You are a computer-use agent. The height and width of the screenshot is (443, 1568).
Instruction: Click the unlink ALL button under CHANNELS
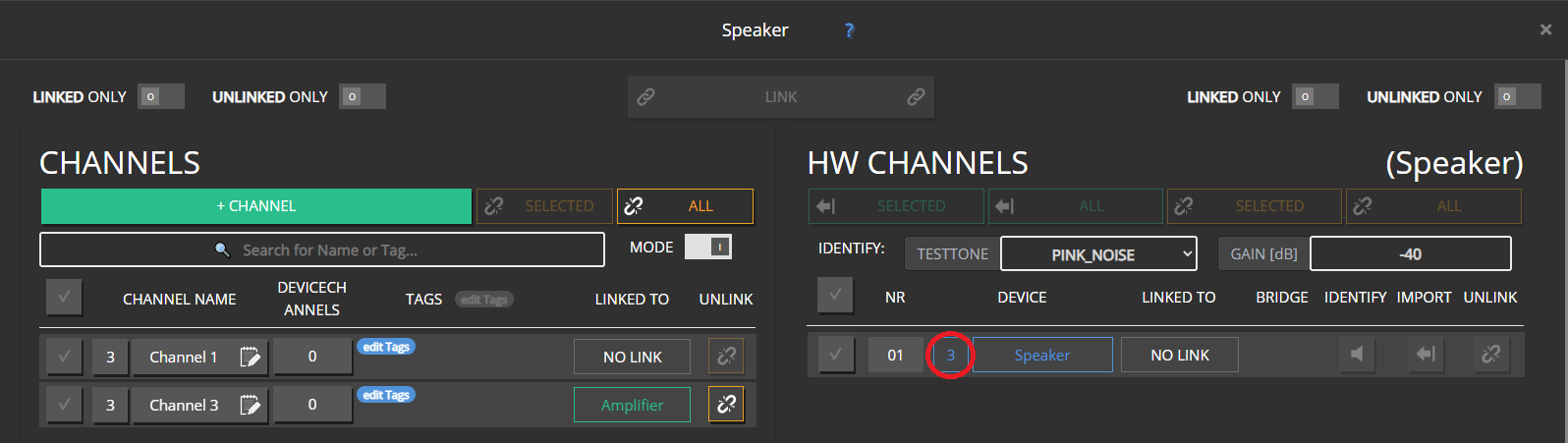[685, 206]
